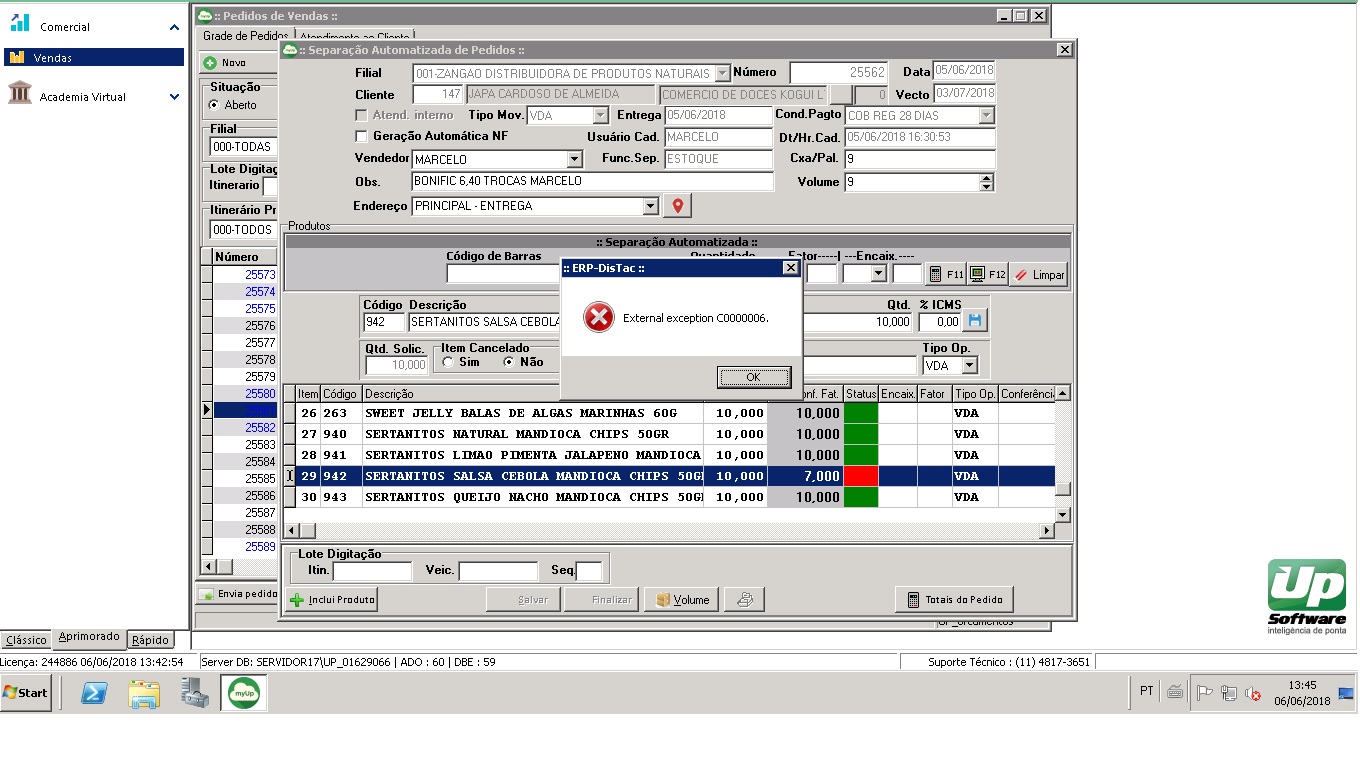Click Inclui Produto green plus button
1360x768 pixels.
(x=332, y=600)
